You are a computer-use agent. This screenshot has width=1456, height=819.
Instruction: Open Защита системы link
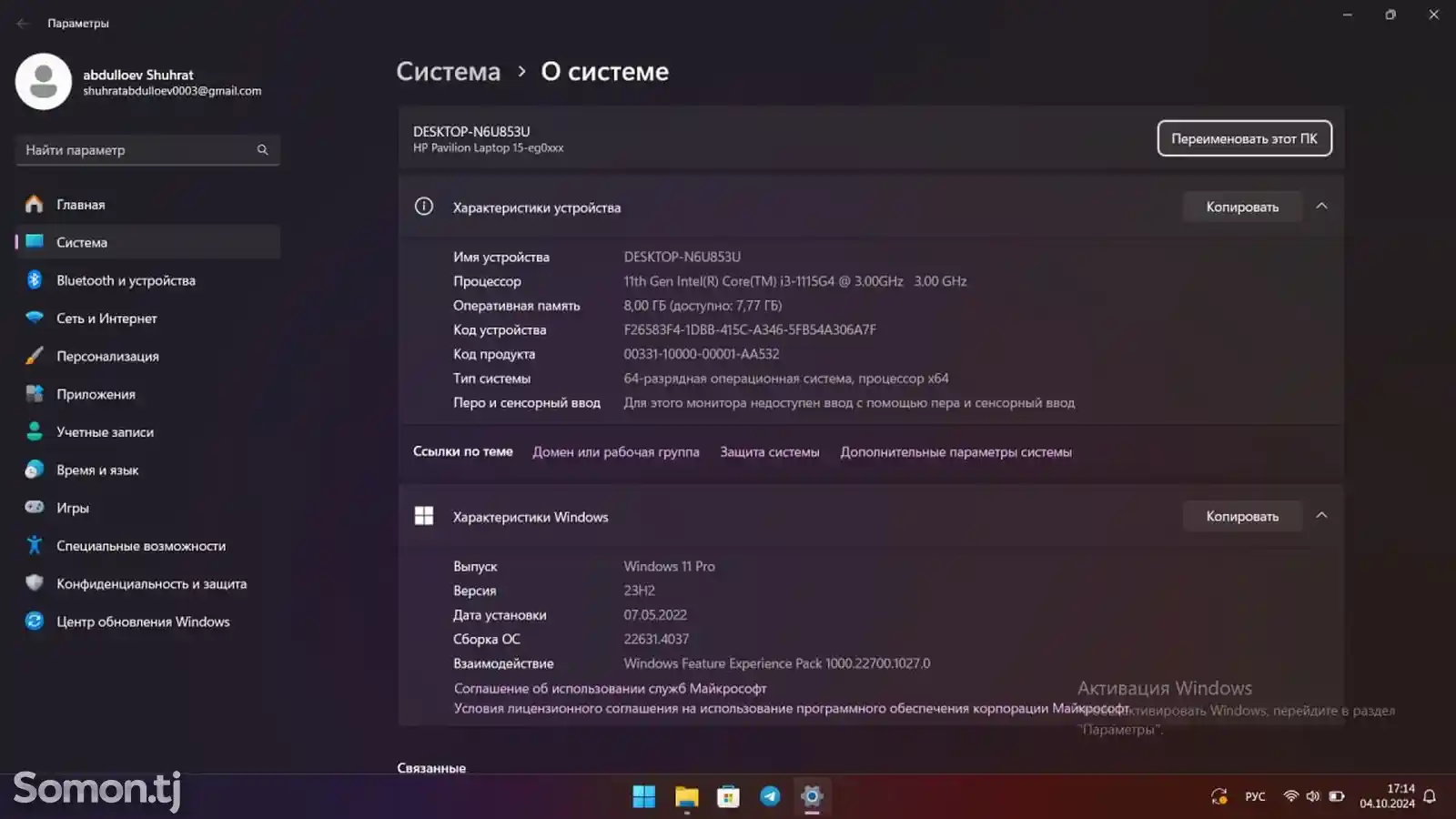click(x=770, y=451)
